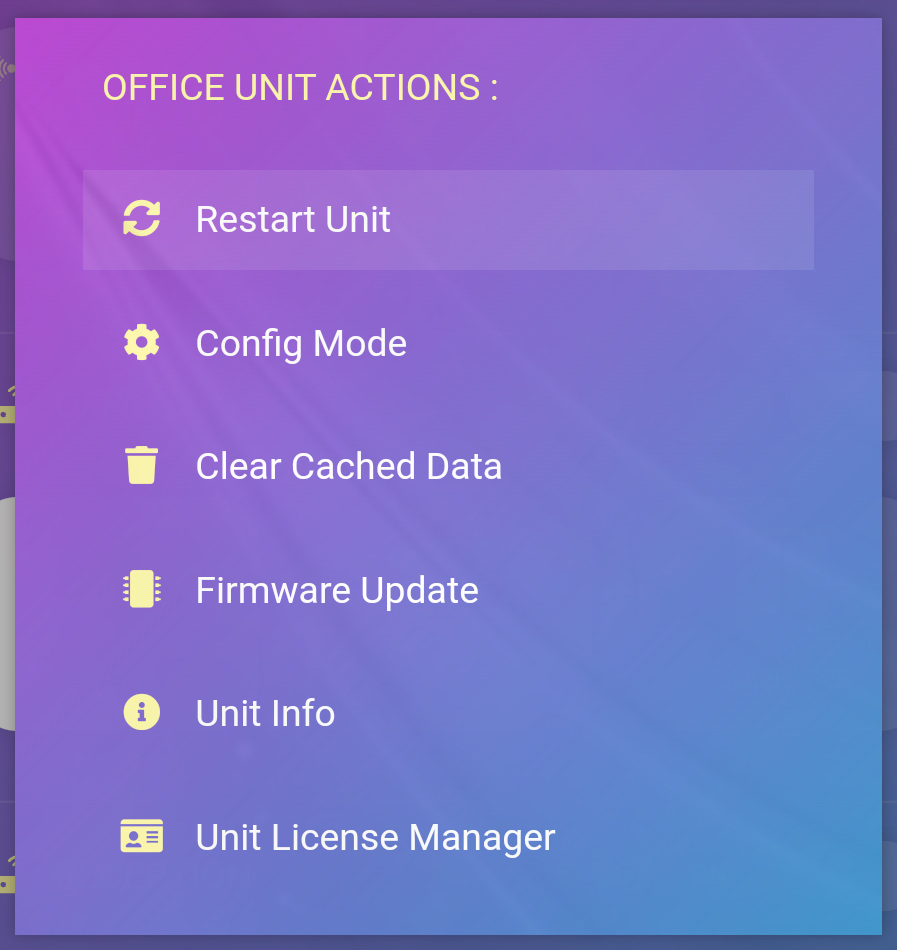
Task: Open the Unit License Manager text entry
Action: coord(375,837)
